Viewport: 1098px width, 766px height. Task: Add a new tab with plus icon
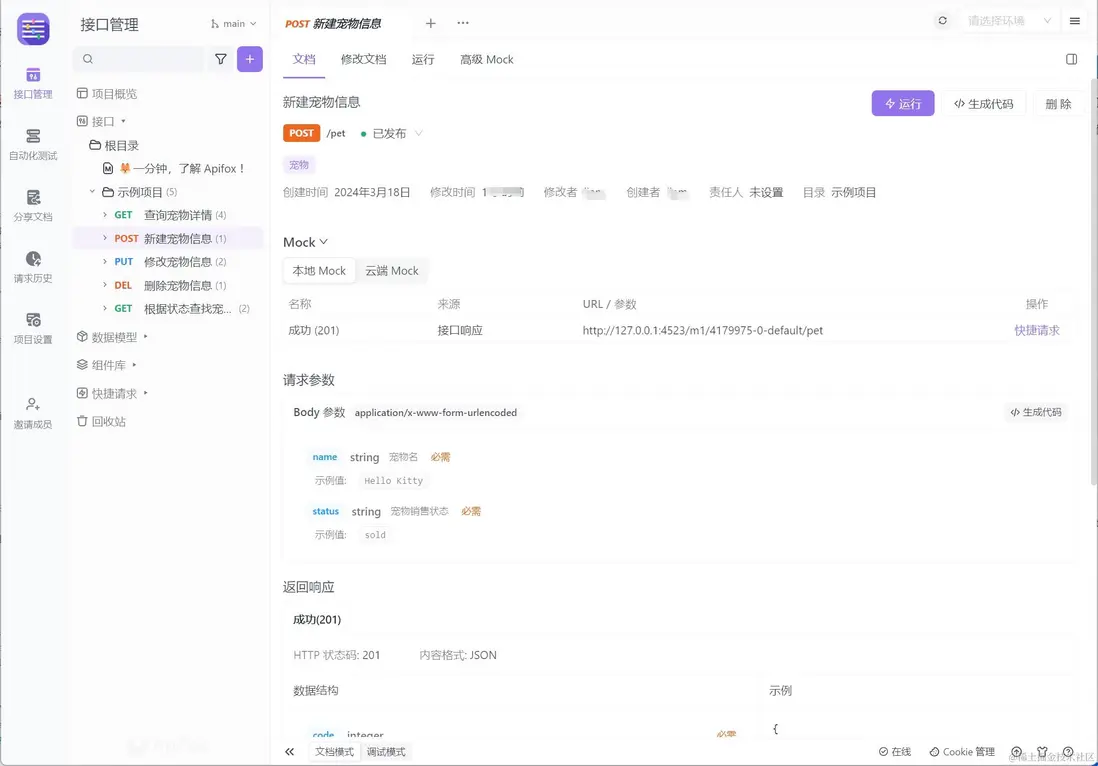[x=431, y=23]
